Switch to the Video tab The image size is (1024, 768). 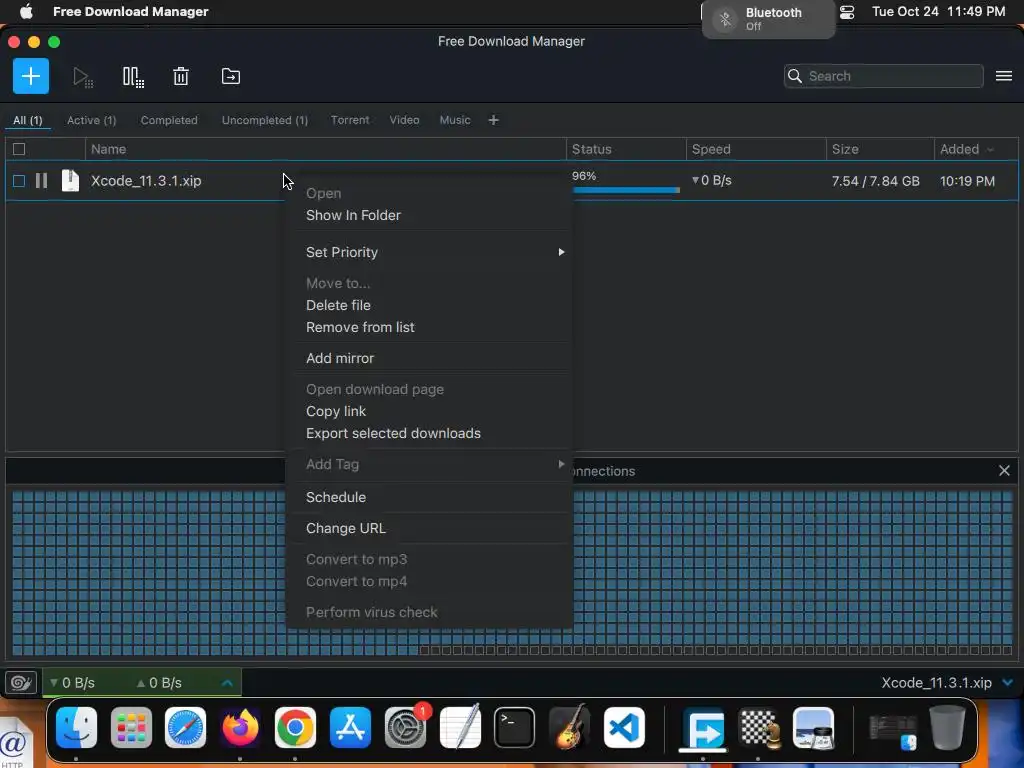[404, 120]
